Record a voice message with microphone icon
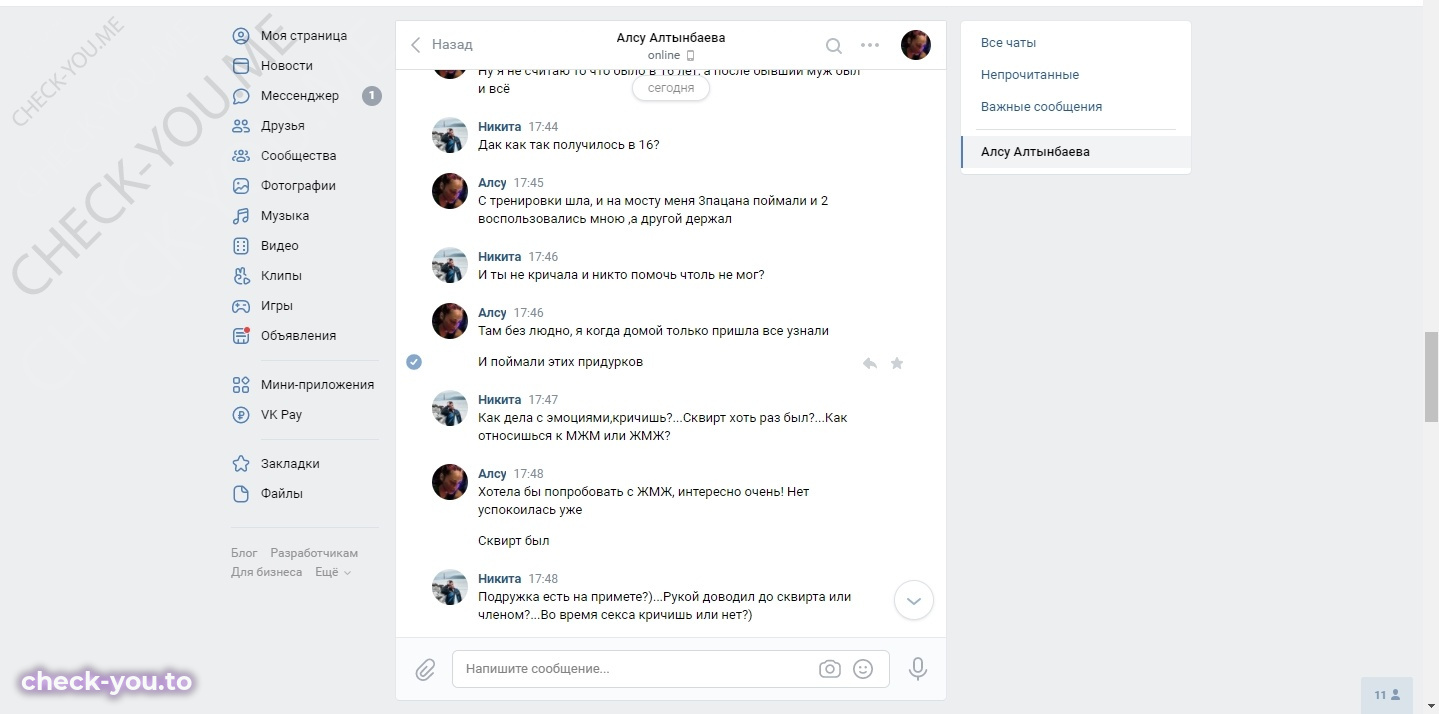 coord(918,669)
